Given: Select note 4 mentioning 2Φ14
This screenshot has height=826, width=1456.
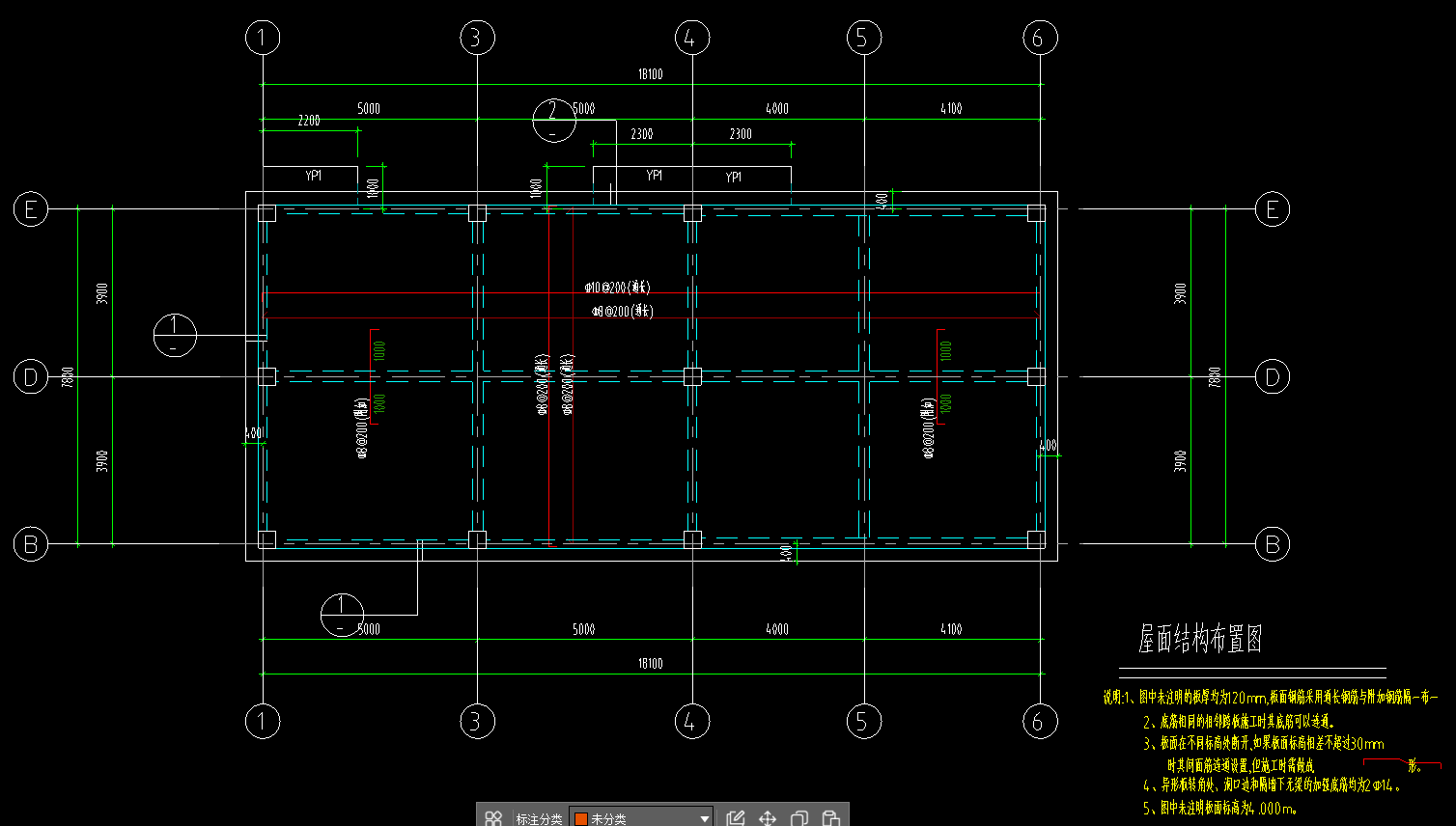Looking at the screenshot, I should [1271, 785].
